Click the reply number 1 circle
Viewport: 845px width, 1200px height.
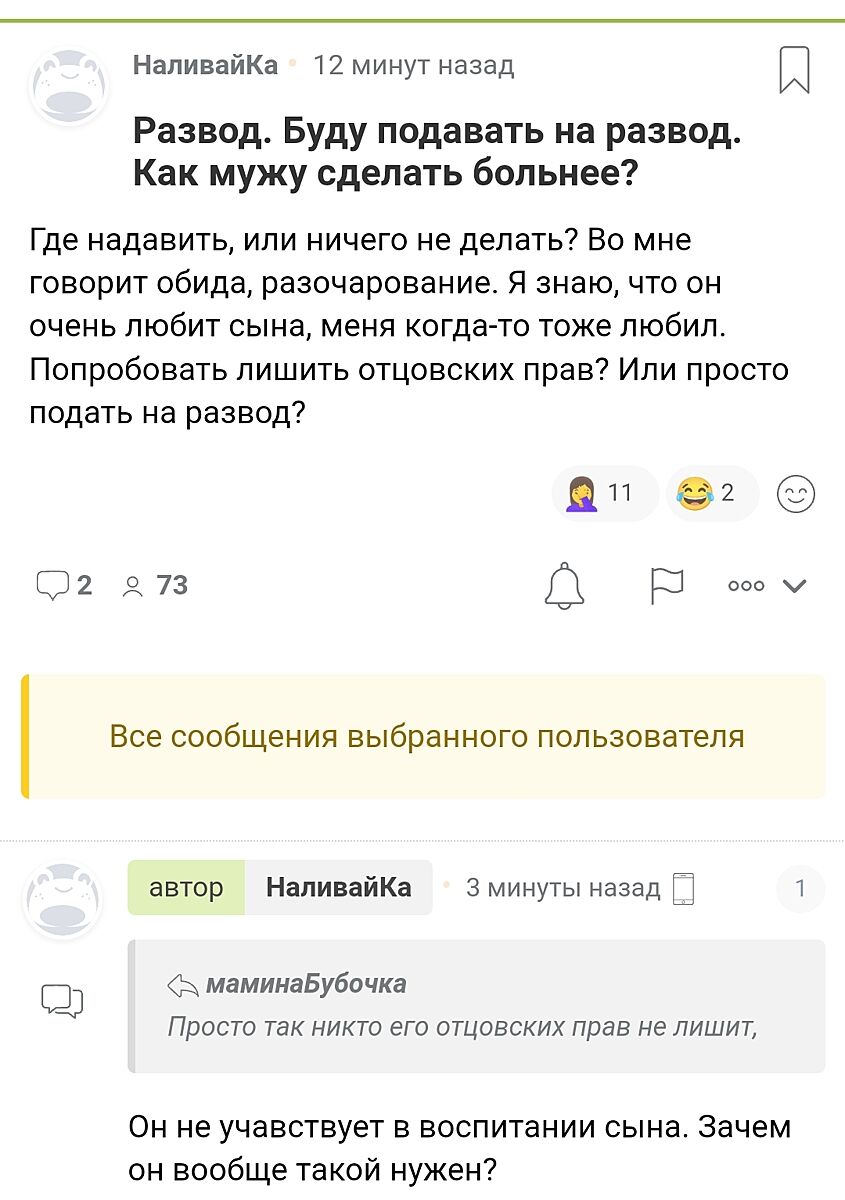[x=800, y=888]
